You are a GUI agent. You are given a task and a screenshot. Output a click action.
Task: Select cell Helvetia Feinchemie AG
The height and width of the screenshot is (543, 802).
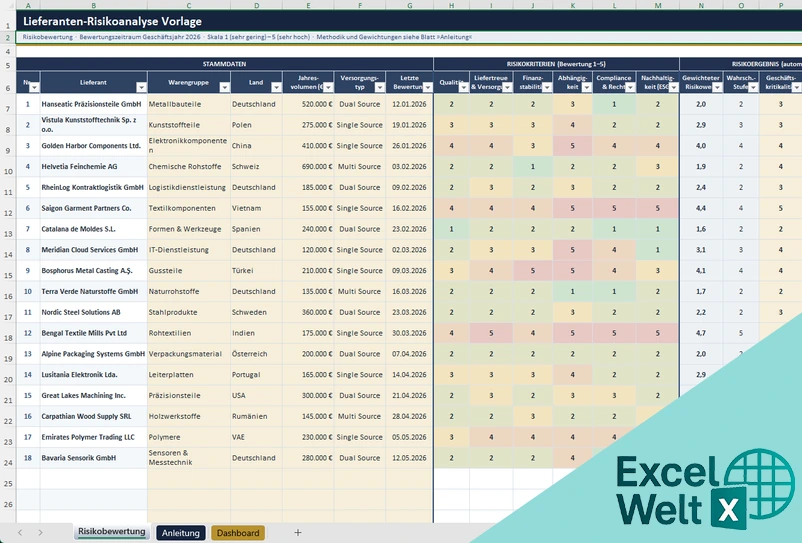(x=94, y=167)
